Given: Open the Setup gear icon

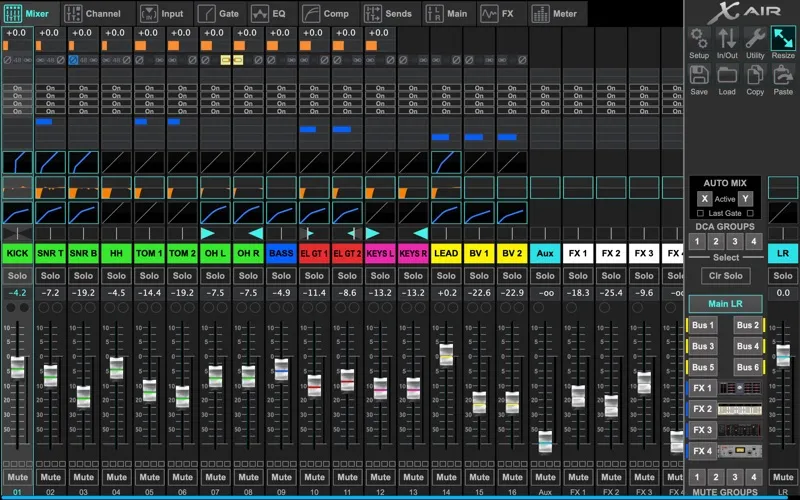Looking at the screenshot, I should (x=699, y=38).
